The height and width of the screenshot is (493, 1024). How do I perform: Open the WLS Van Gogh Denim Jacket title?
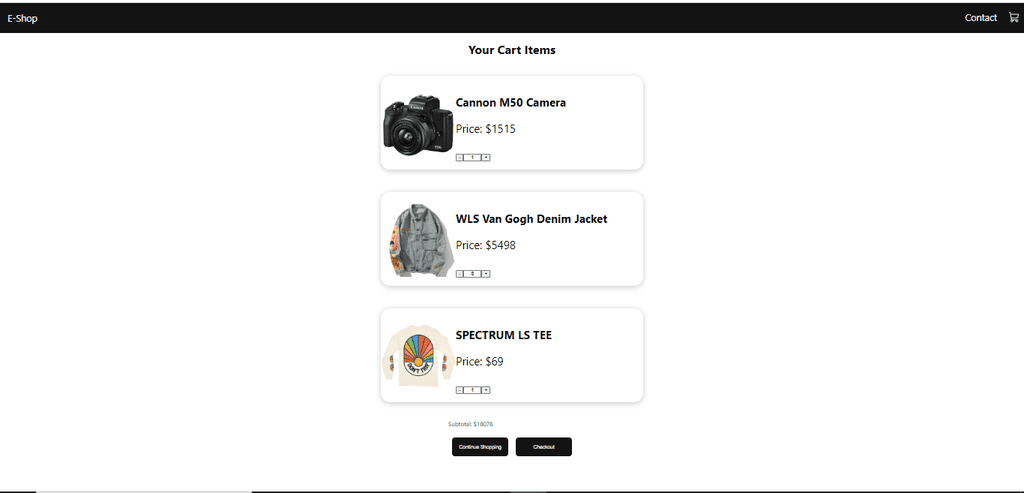tap(532, 219)
